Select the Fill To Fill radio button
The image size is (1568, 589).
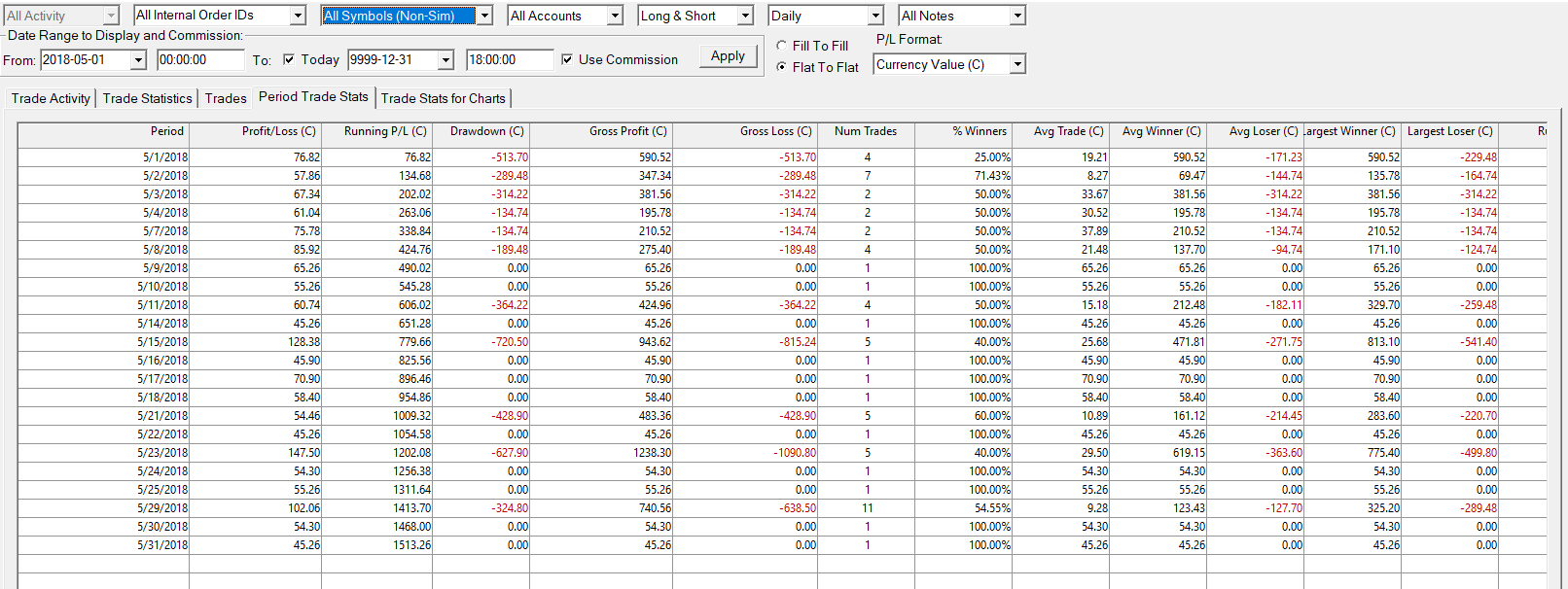tap(782, 46)
